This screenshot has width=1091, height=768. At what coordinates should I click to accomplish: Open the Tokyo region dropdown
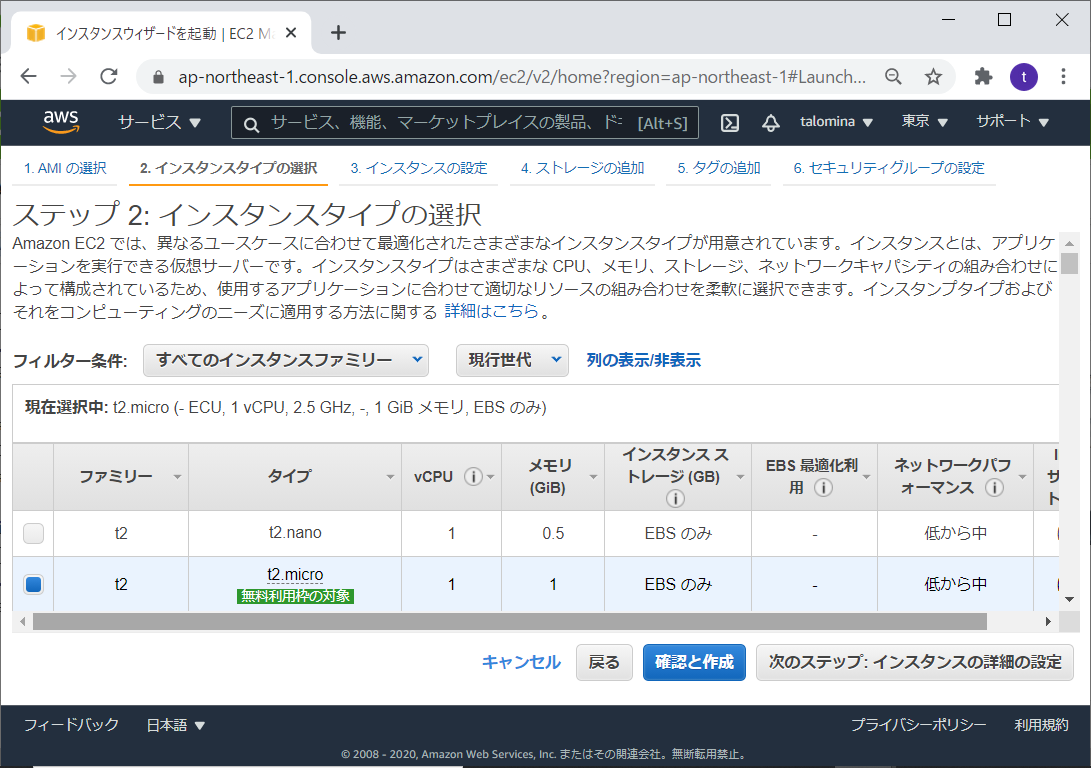925,122
